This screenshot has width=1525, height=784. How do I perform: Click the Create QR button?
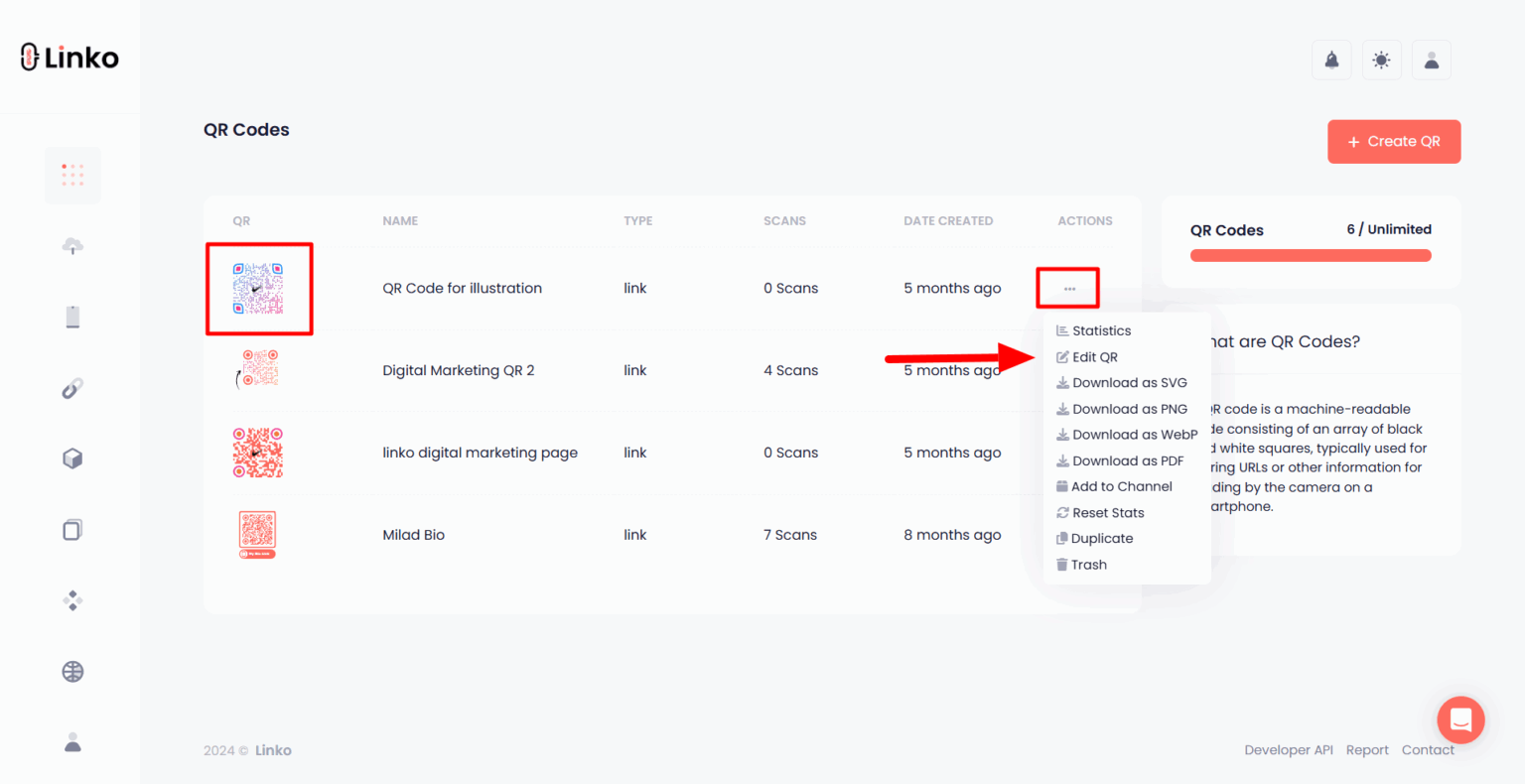(x=1393, y=142)
